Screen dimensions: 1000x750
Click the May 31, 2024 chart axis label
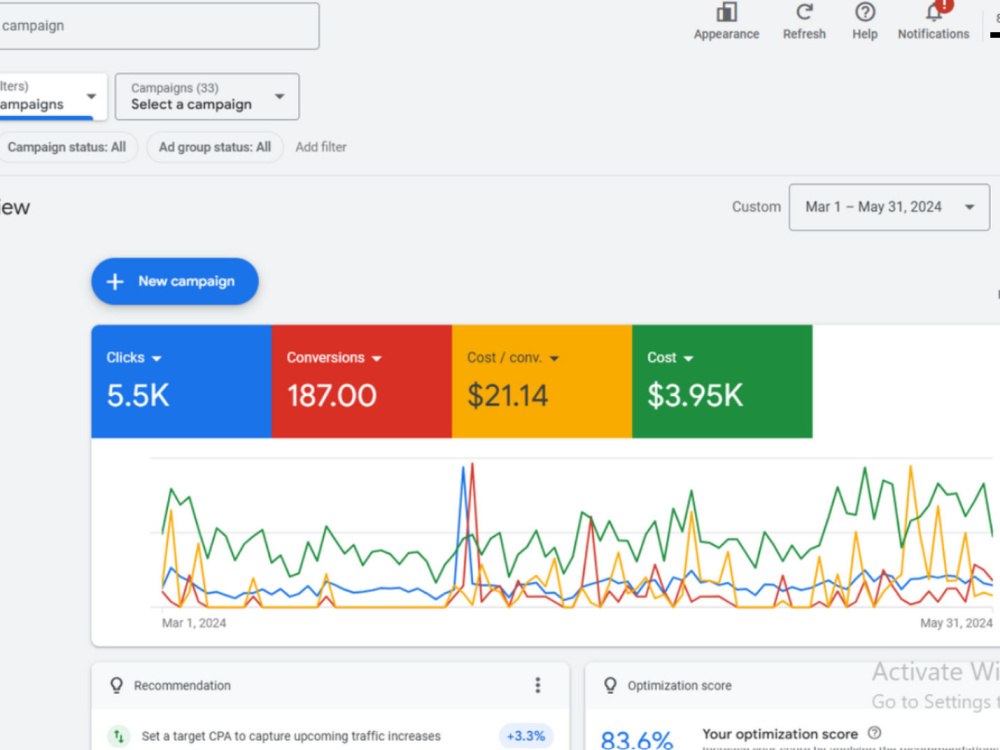pos(956,623)
